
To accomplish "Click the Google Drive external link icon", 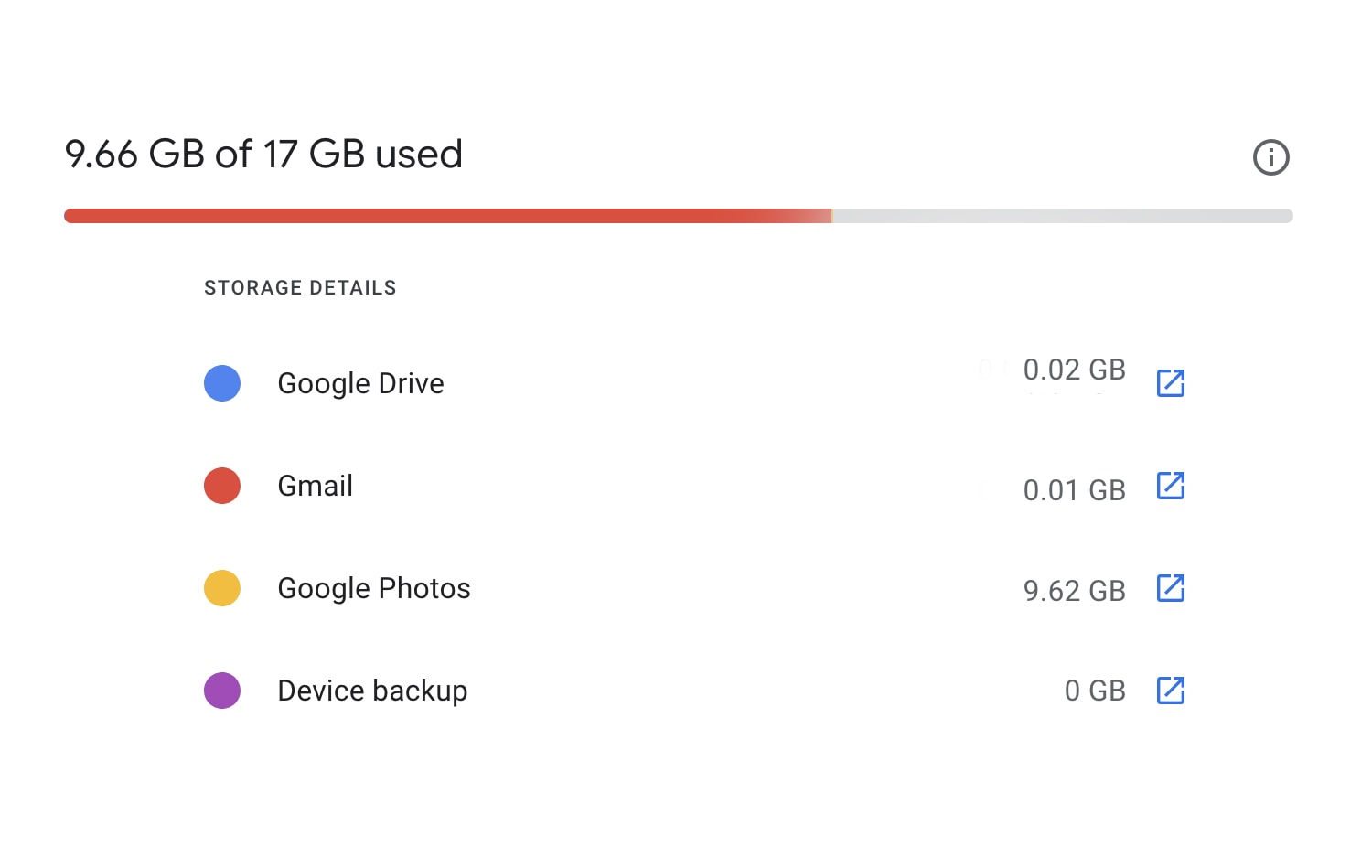I will click(x=1171, y=383).
